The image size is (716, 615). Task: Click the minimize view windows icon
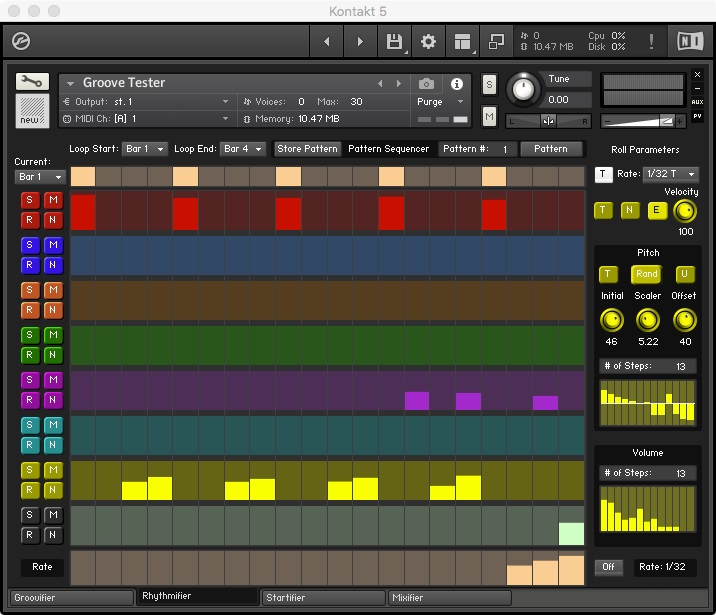496,42
